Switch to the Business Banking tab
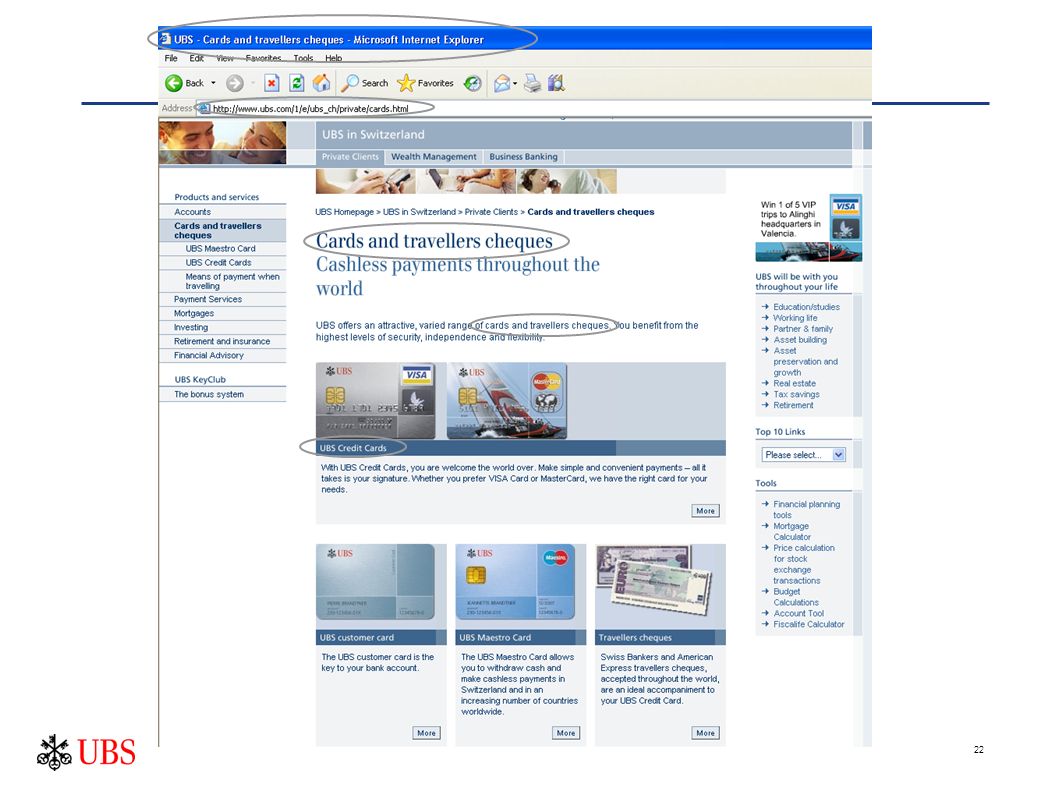Viewport: 1056px width, 792px height. 523,157
